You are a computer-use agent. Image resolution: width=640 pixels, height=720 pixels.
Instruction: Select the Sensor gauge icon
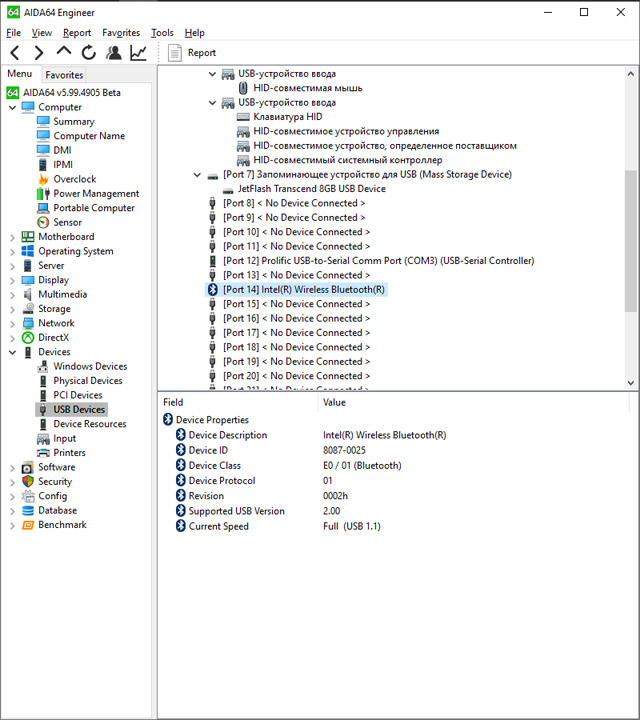[43, 222]
